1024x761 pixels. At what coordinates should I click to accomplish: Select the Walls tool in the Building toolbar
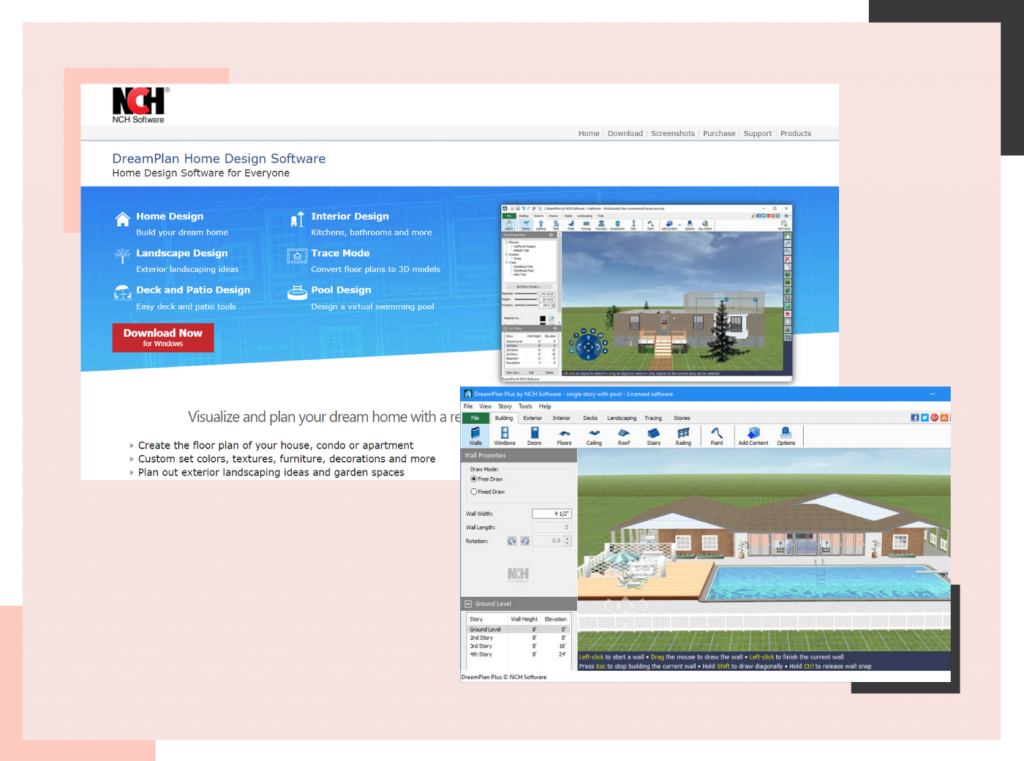(x=475, y=435)
